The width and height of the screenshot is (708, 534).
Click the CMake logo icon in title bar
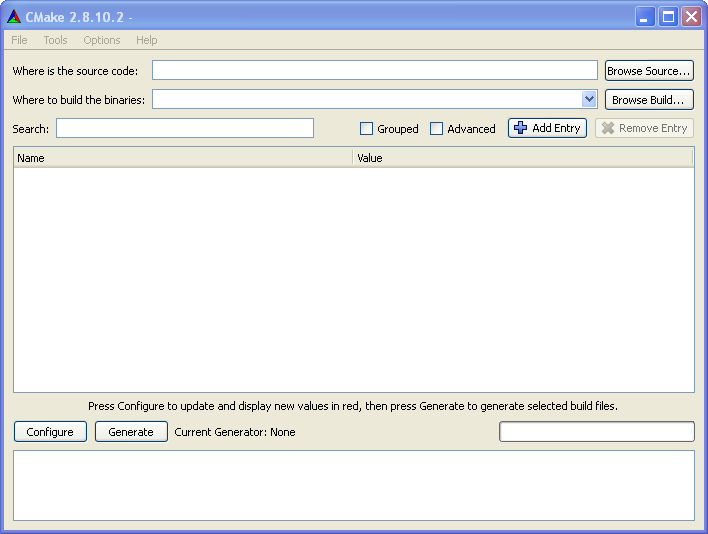coord(14,17)
